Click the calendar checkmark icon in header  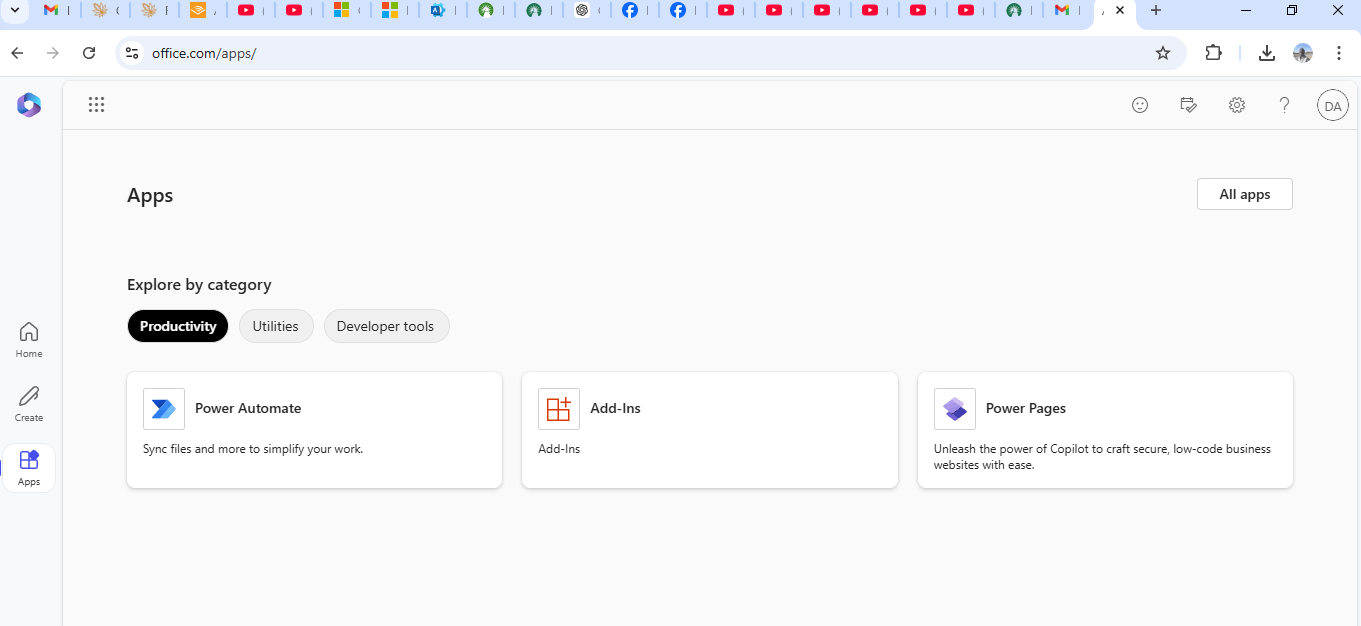(1189, 105)
